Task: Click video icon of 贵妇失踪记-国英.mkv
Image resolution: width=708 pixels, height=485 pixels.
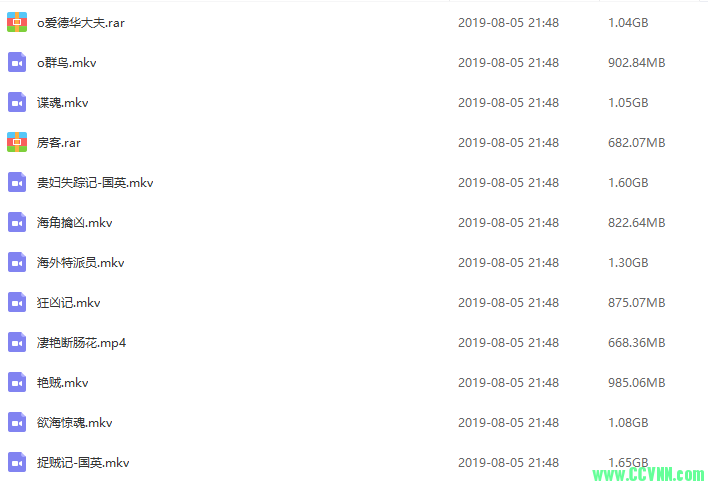Action: (x=17, y=182)
